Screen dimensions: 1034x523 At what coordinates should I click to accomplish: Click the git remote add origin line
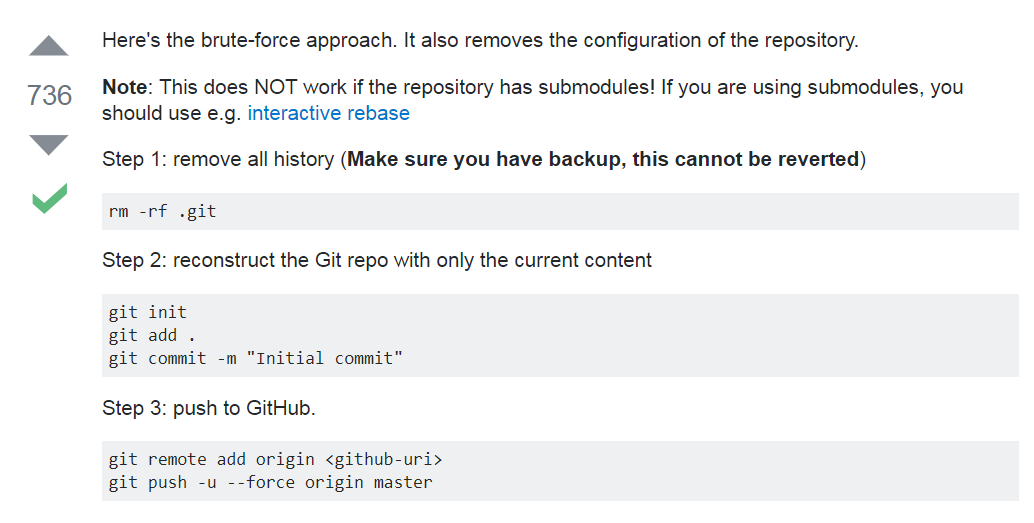tap(276, 459)
